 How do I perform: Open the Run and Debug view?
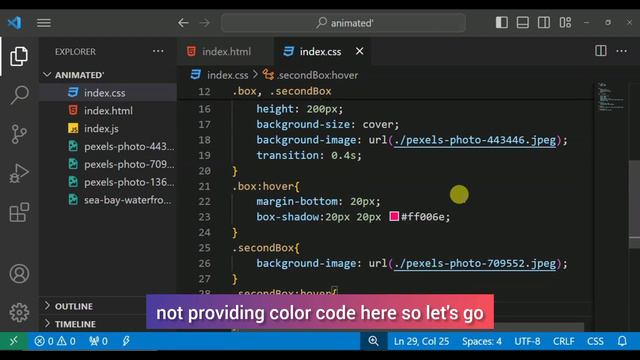click(x=19, y=173)
